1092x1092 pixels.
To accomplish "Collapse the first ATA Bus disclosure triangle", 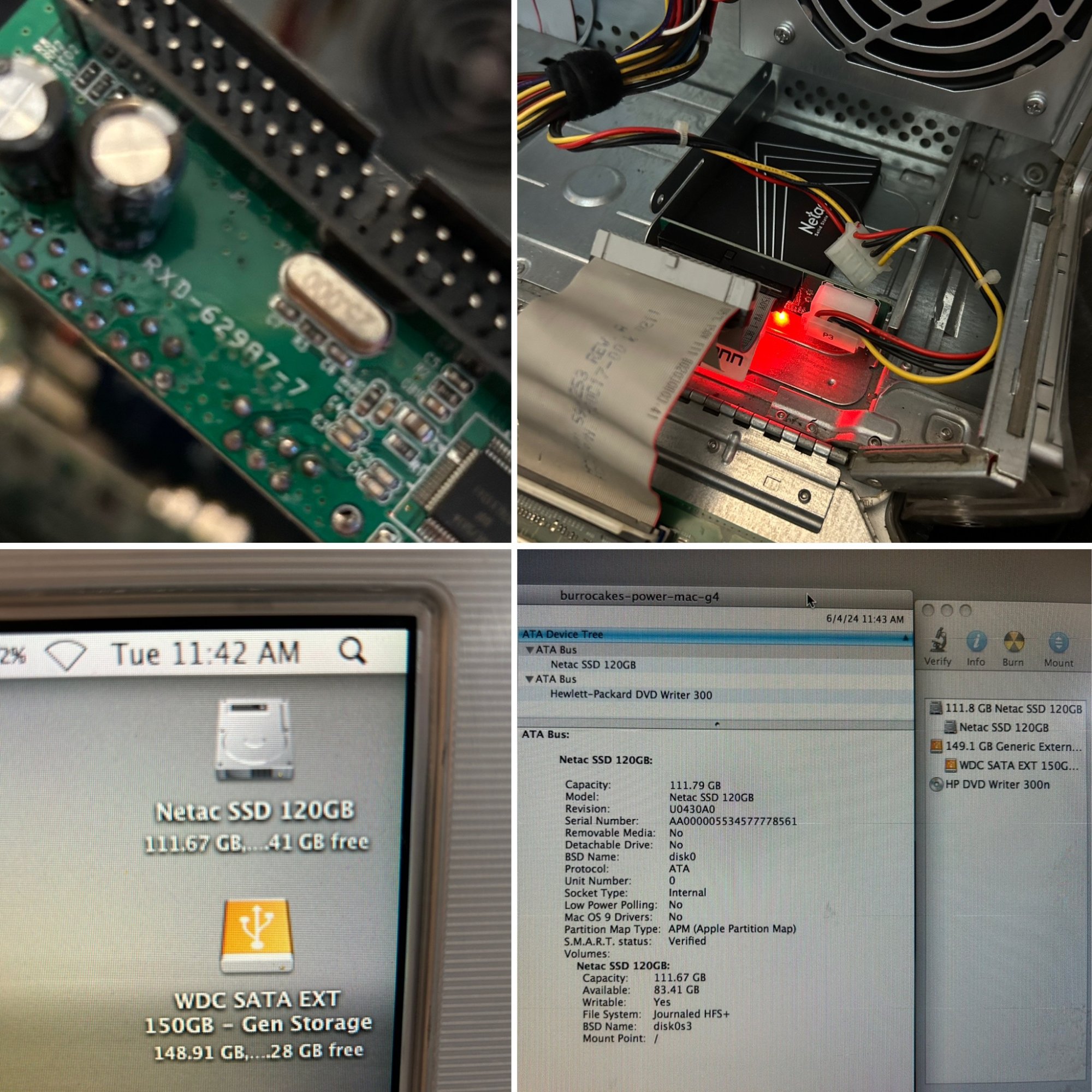I will tap(530, 650).
